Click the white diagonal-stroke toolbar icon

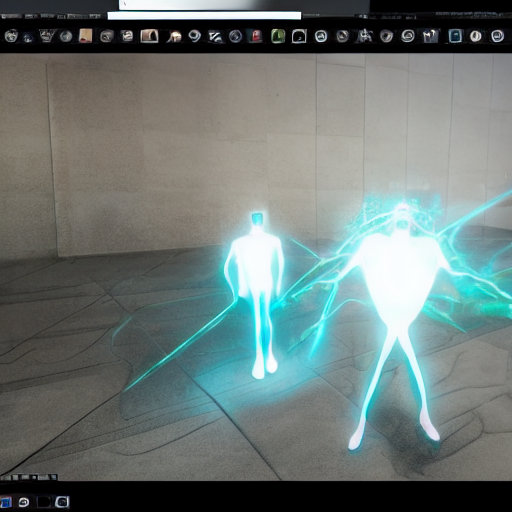[215, 36]
